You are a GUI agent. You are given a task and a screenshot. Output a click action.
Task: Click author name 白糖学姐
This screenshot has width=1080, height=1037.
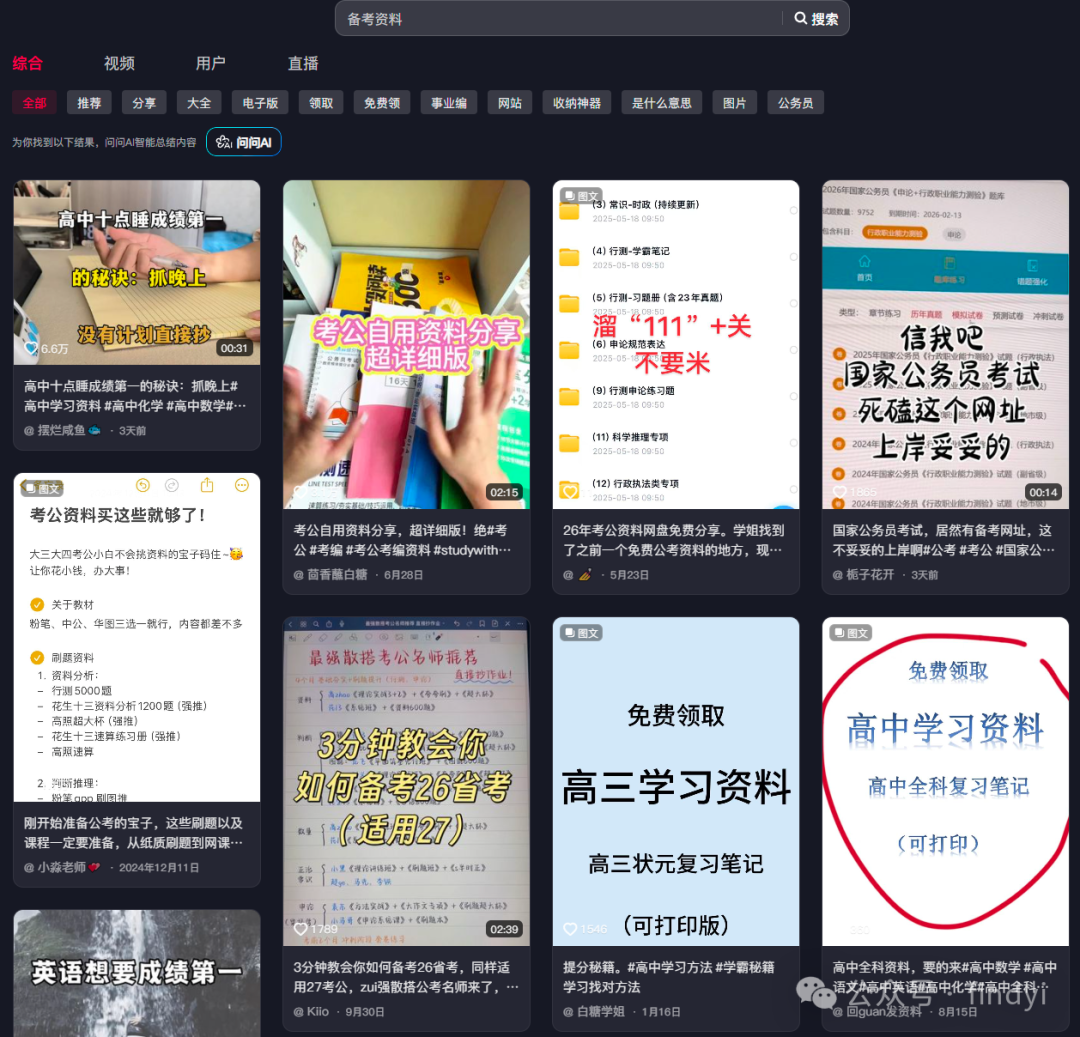[x=601, y=1012]
